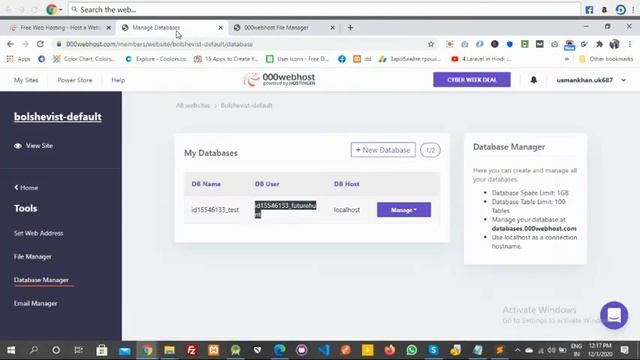Launch FileZilla from the taskbar
The height and width of the screenshot is (360, 640).
pyautogui.click(x=191, y=350)
